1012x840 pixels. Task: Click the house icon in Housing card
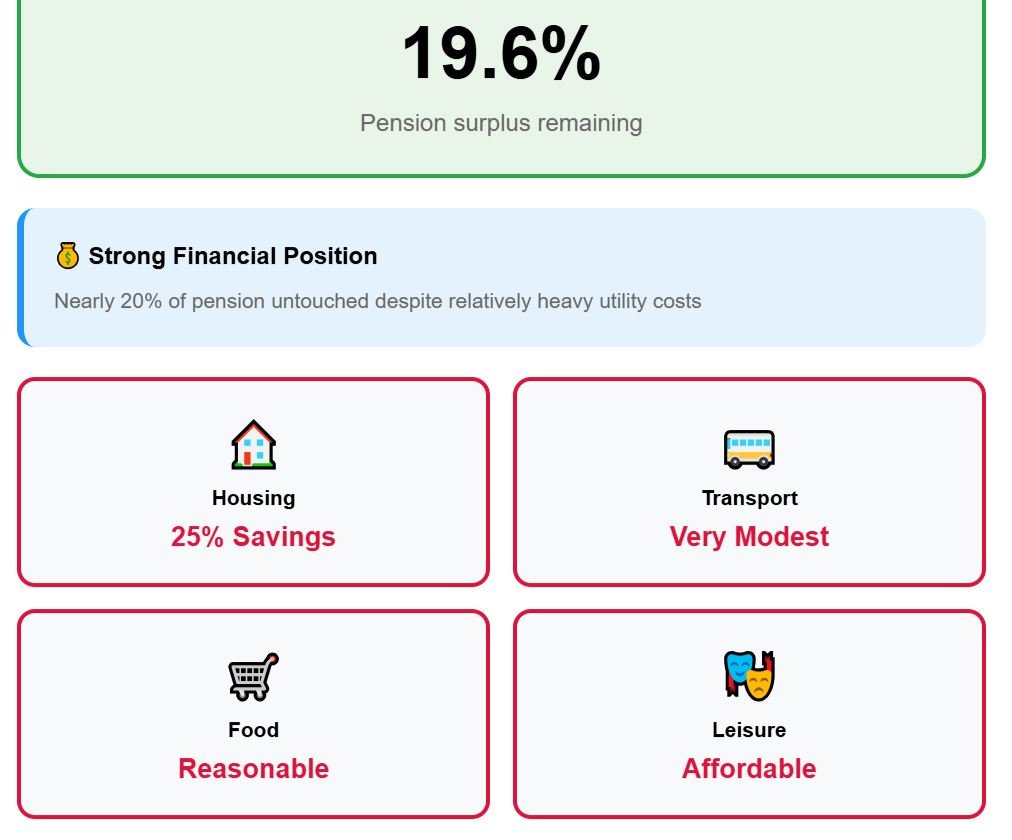coord(253,445)
